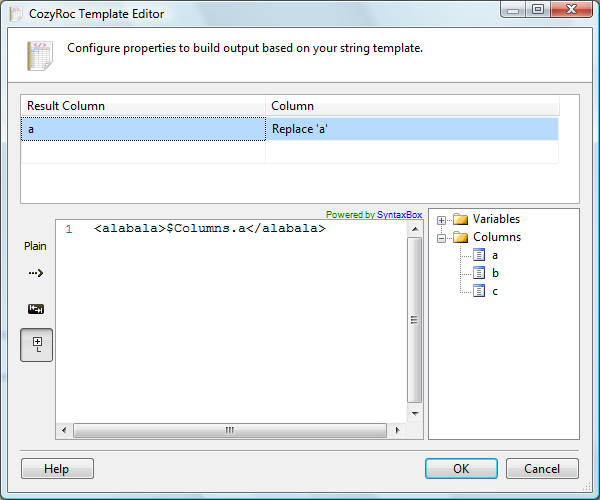Select the Variables folder icon
Viewport: 600px width, 500px height.
coord(460,219)
